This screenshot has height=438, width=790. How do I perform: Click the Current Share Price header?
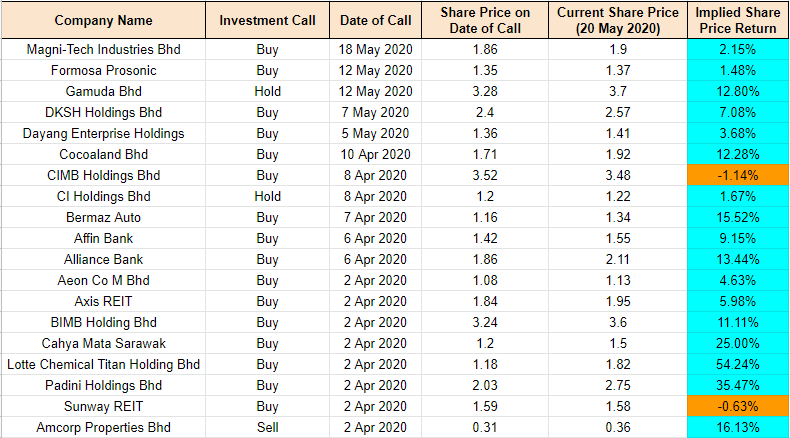[x=611, y=20]
